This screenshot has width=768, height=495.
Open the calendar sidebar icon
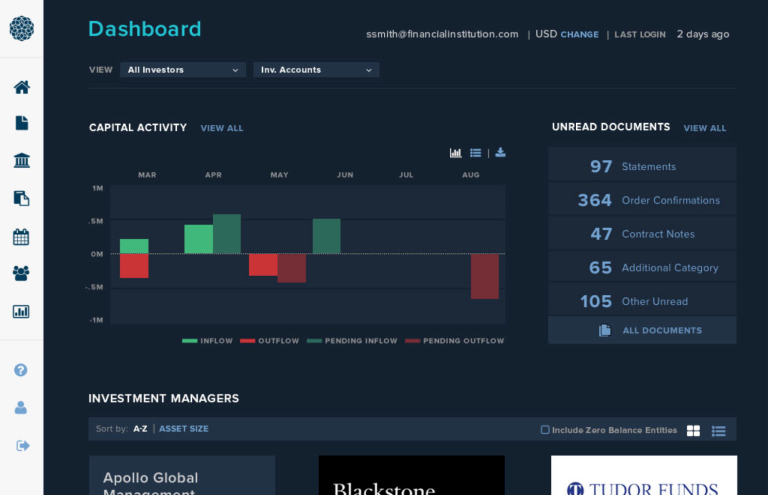coord(21,237)
